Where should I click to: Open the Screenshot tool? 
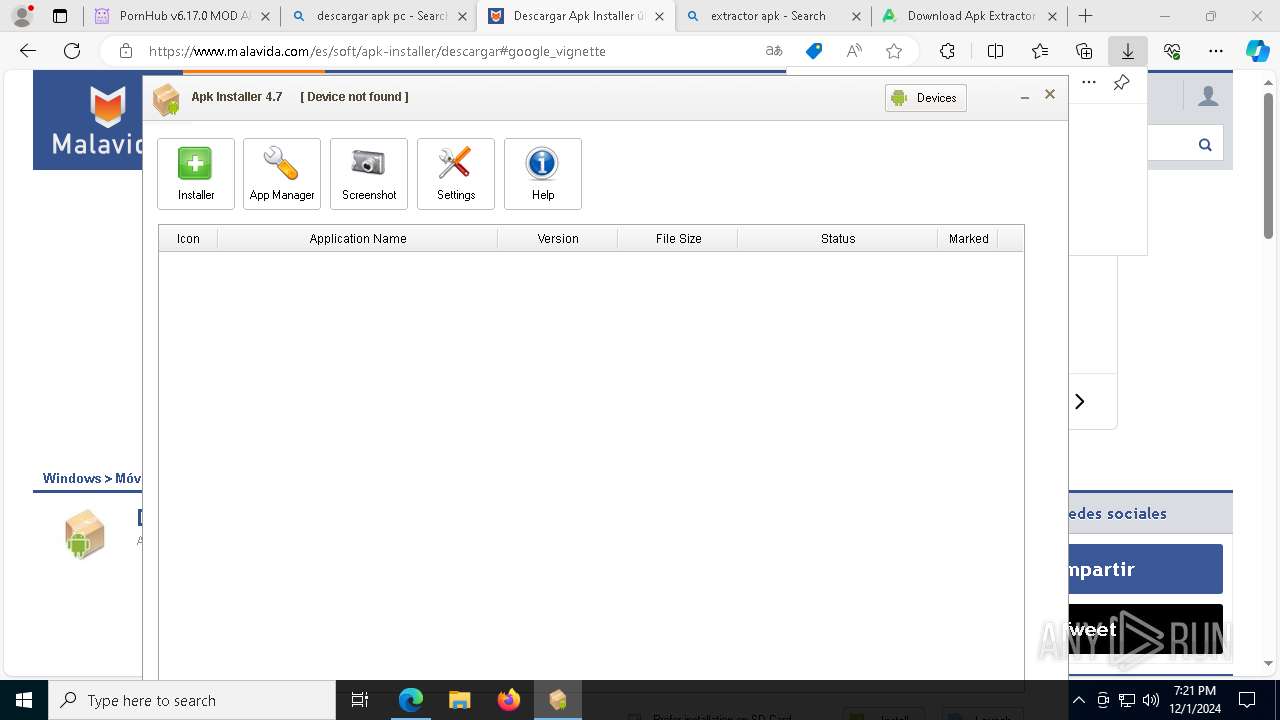[x=369, y=174]
